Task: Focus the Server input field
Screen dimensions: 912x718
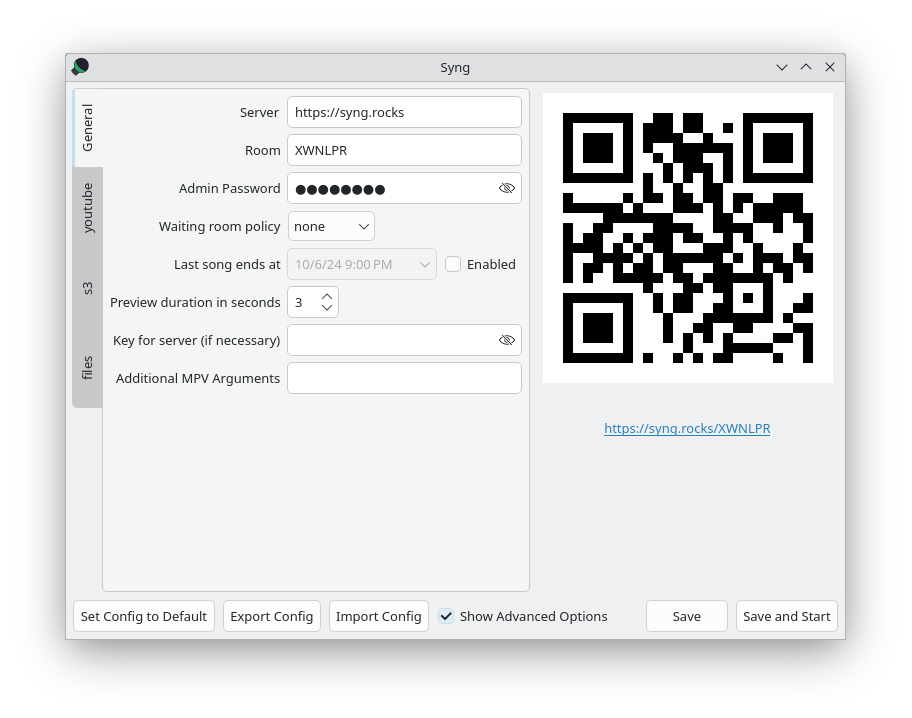Action: pyautogui.click(x=404, y=112)
